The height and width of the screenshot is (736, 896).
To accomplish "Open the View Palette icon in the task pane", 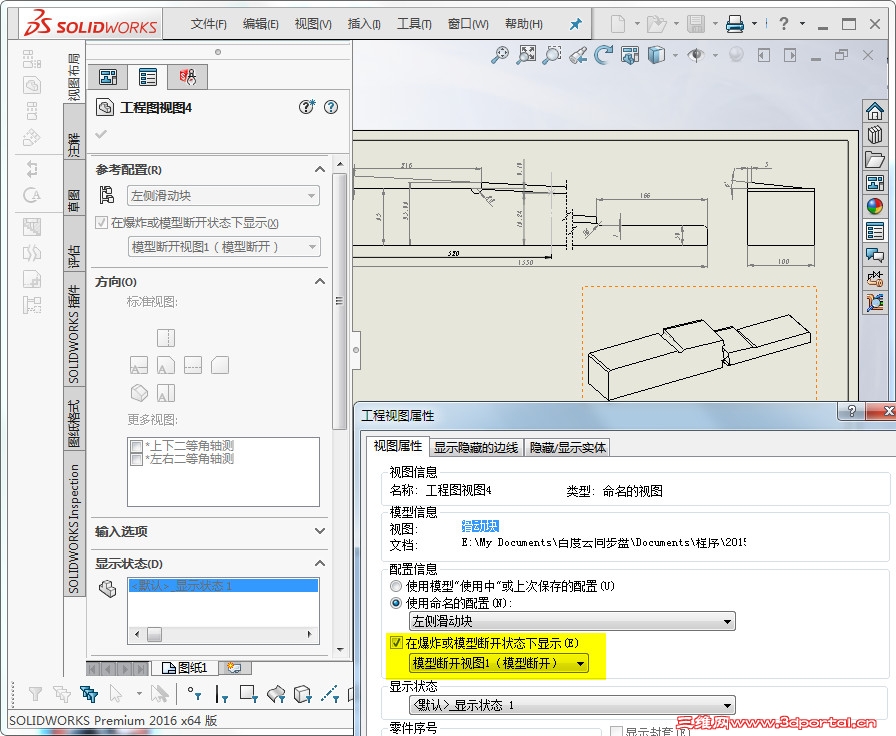I will coord(874,183).
